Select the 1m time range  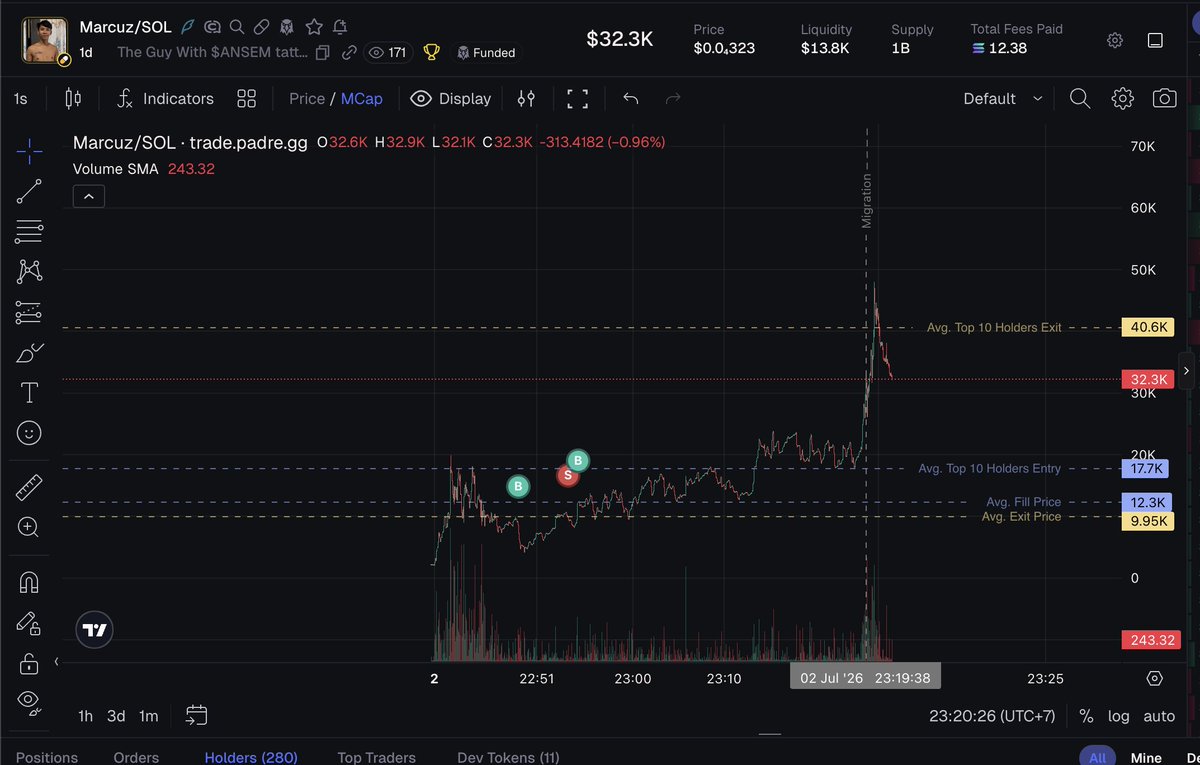pyautogui.click(x=148, y=715)
